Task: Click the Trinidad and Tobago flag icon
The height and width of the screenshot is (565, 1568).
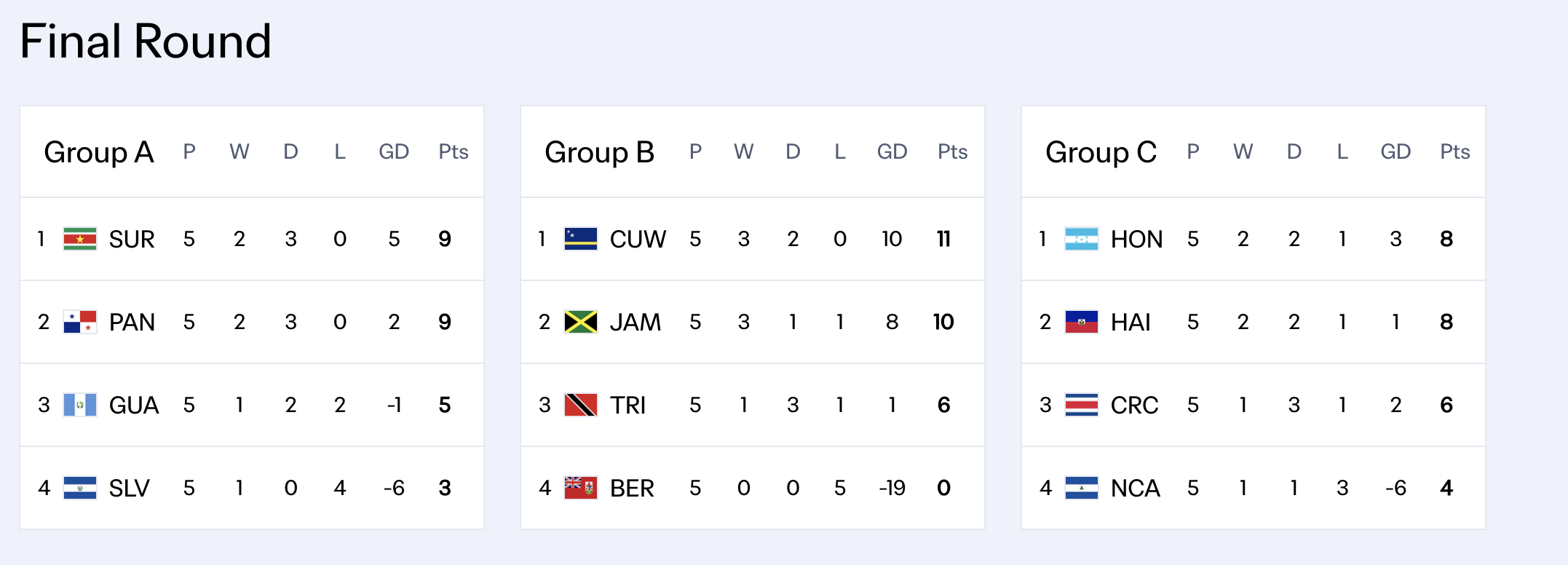Action: (581, 405)
